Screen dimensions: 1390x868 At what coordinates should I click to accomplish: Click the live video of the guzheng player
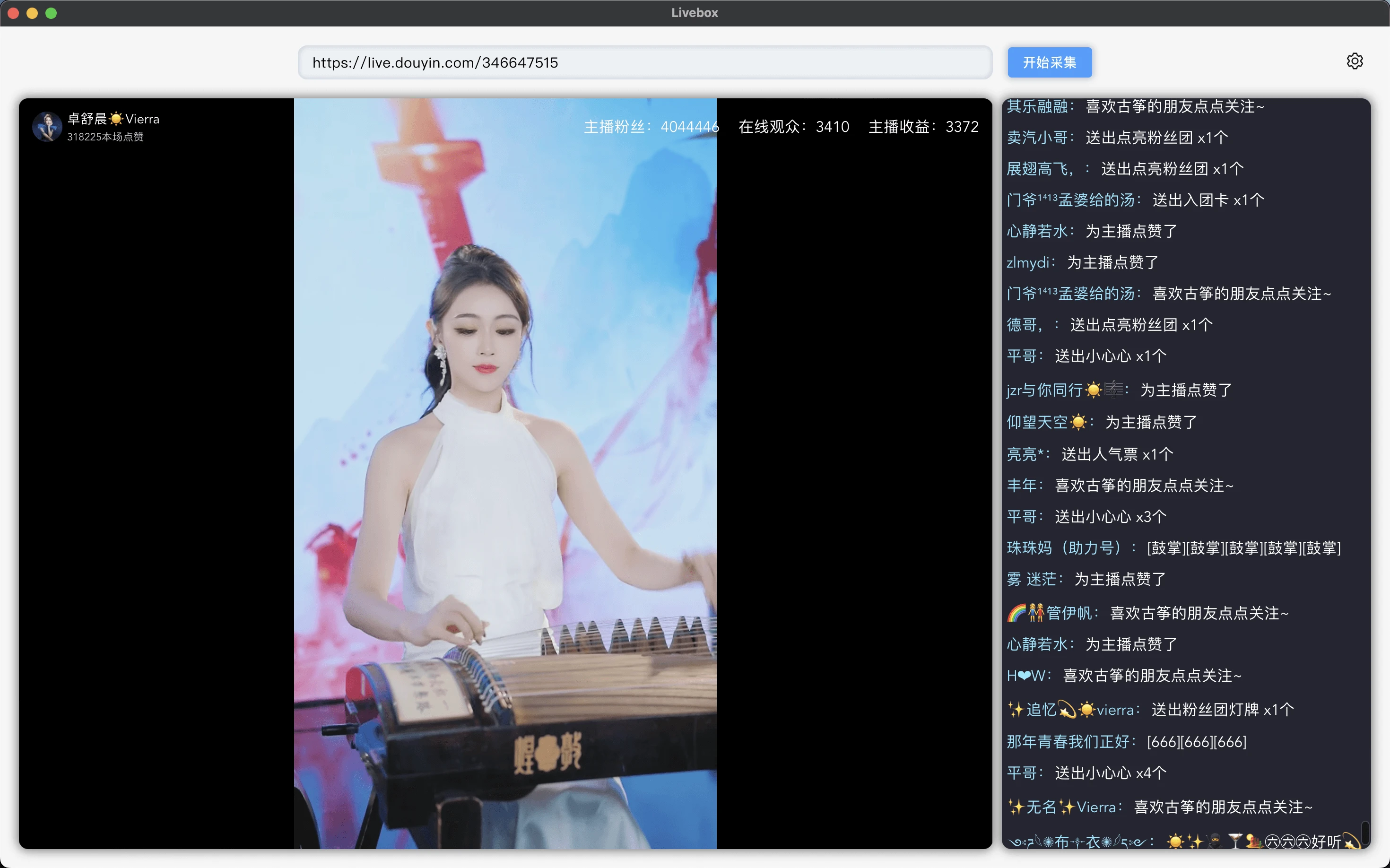[x=505, y=474]
